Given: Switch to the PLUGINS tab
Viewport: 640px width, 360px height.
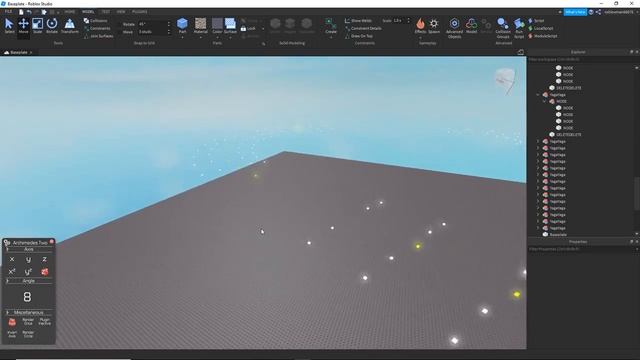Looking at the screenshot, I should pyautogui.click(x=140, y=12).
